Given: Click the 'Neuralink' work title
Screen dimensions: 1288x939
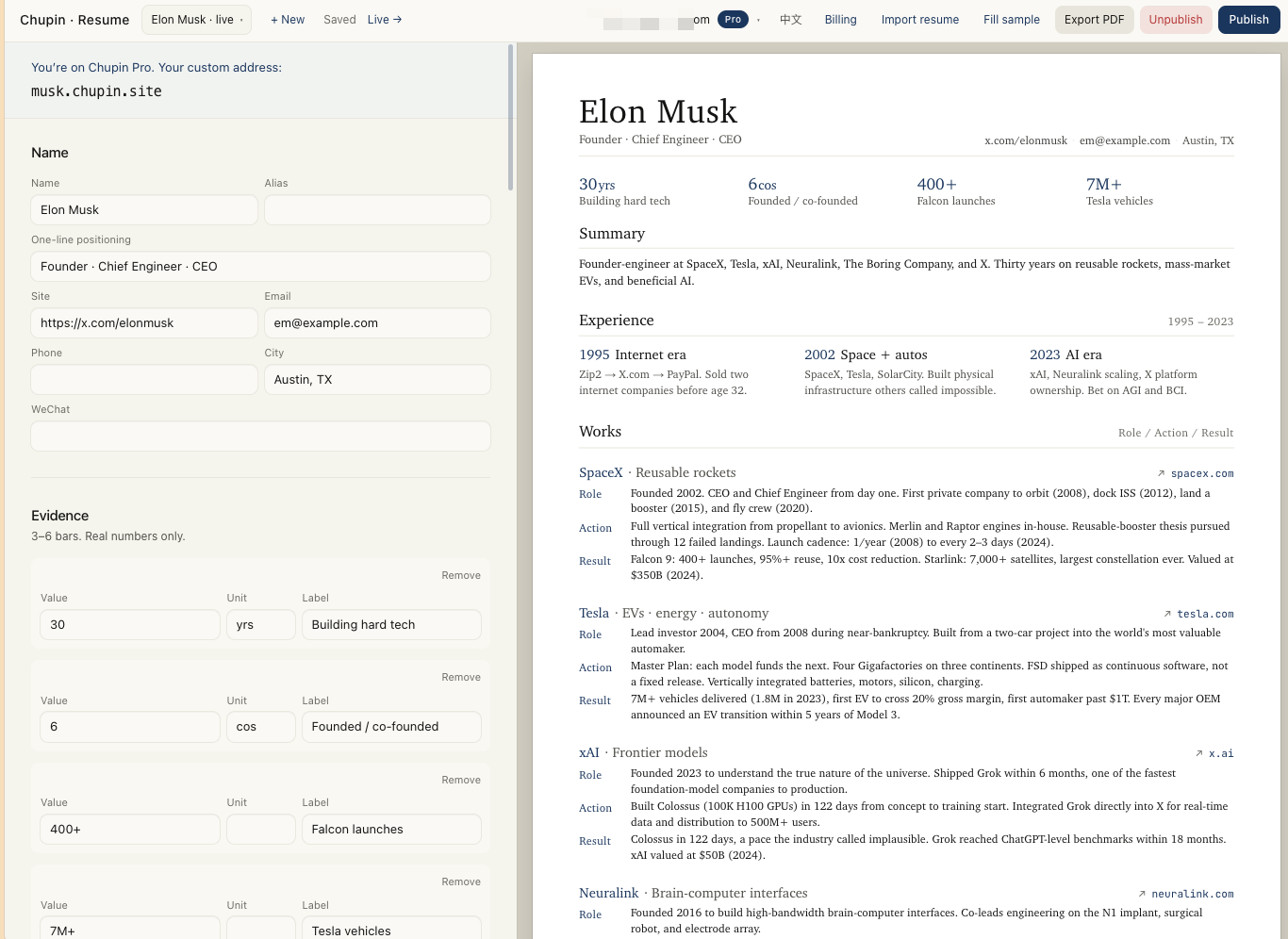Looking at the screenshot, I should (609, 893).
